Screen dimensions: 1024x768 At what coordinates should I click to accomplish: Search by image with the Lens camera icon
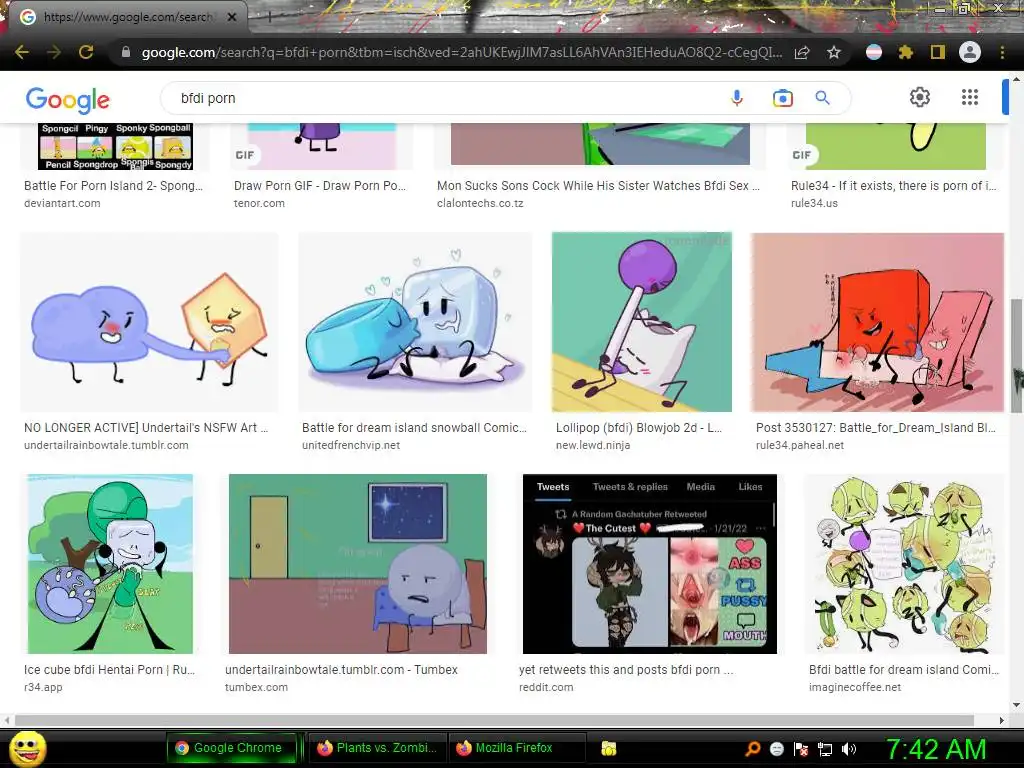(x=782, y=98)
